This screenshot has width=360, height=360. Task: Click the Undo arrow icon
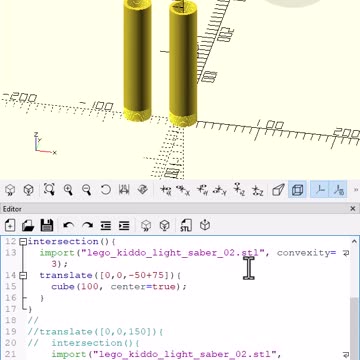(69, 226)
